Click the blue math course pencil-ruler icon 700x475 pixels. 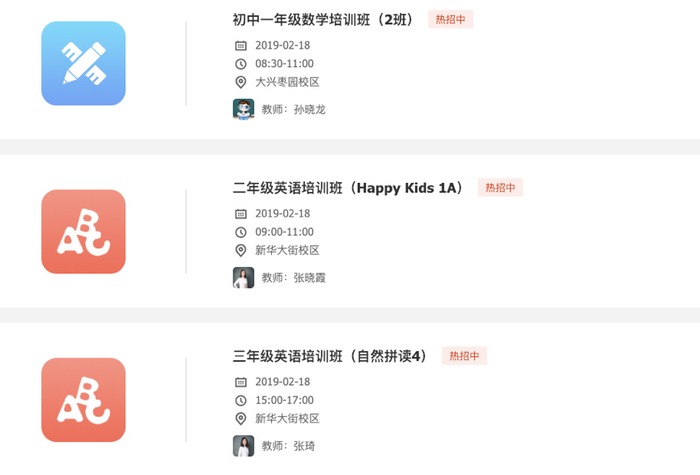pos(83,63)
